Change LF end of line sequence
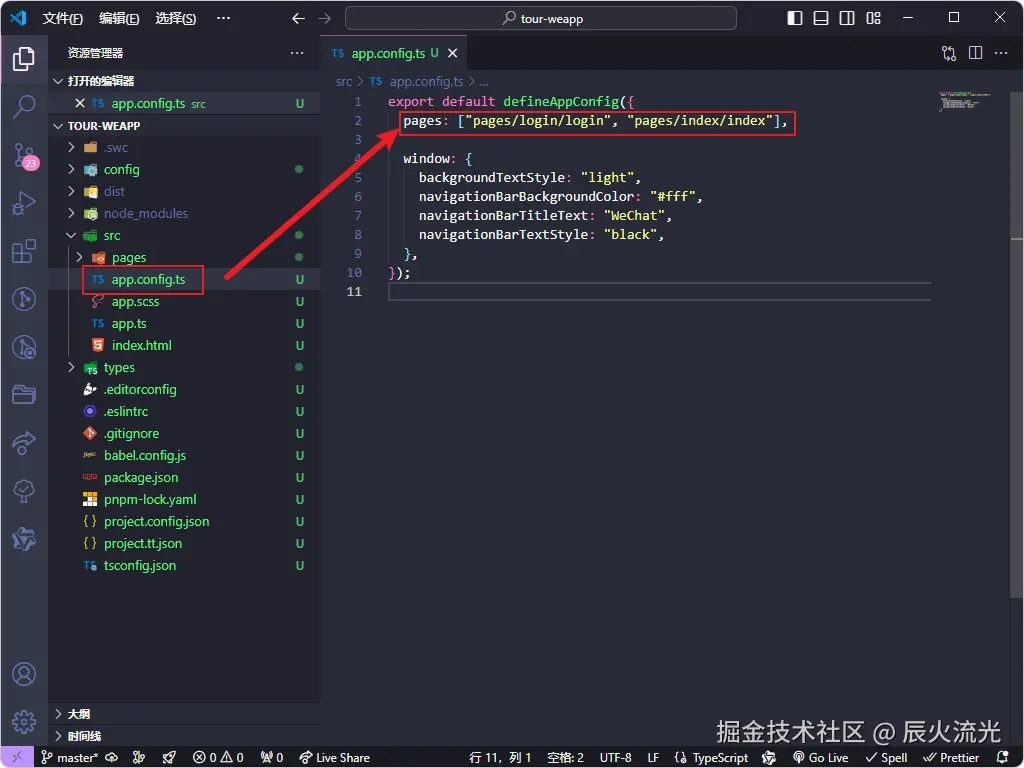 [x=653, y=758]
